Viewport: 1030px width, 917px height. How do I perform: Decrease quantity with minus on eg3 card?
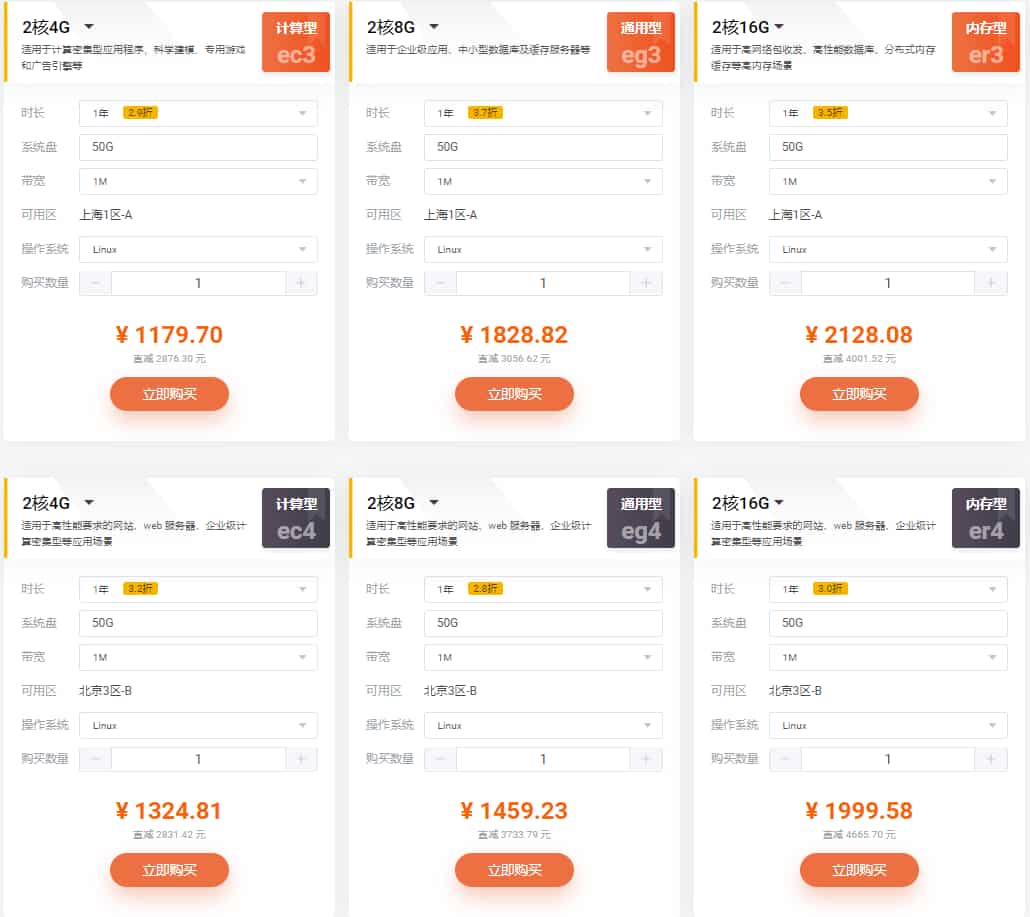click(441, 283)
